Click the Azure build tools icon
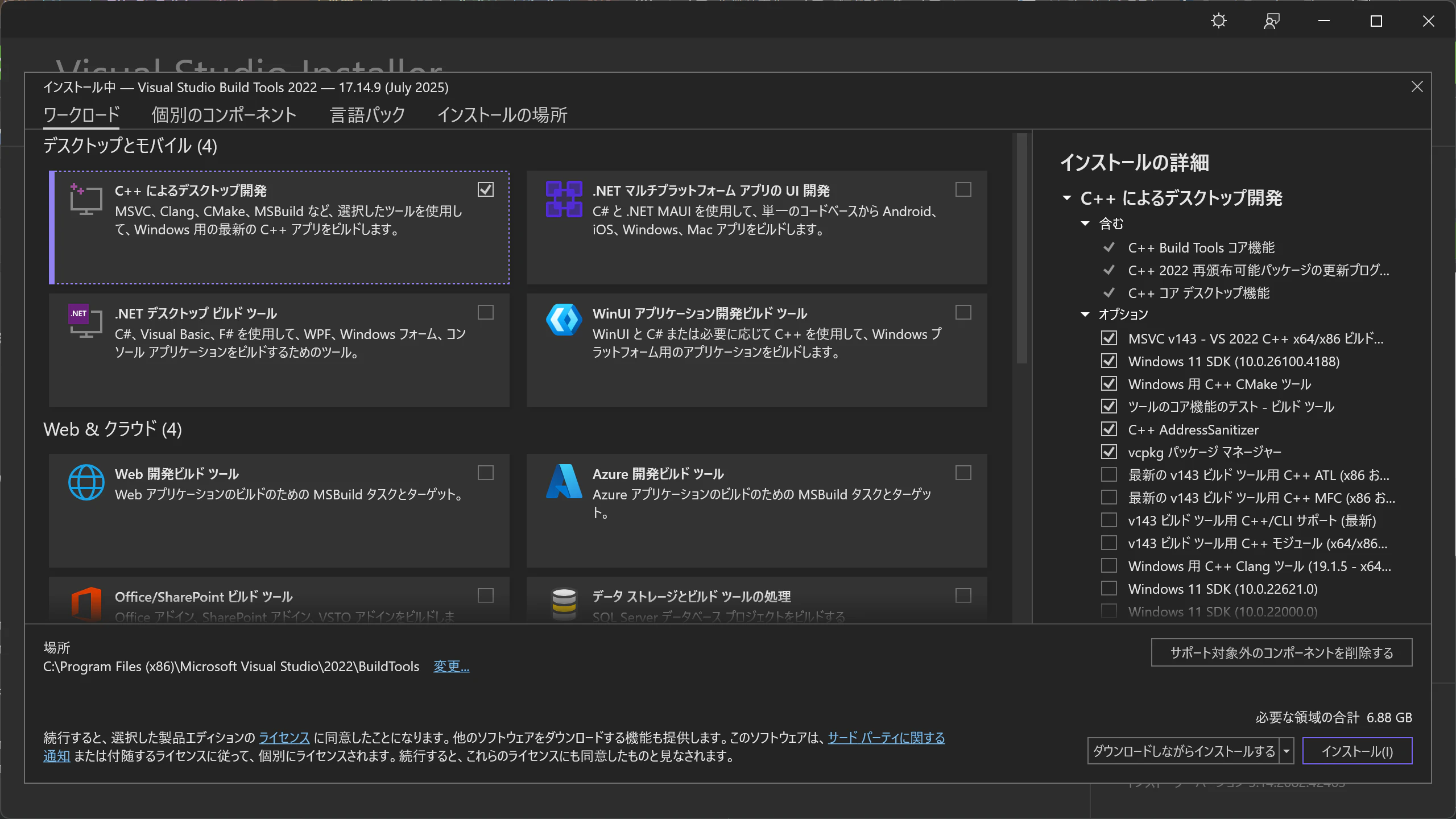 (564, 481)
